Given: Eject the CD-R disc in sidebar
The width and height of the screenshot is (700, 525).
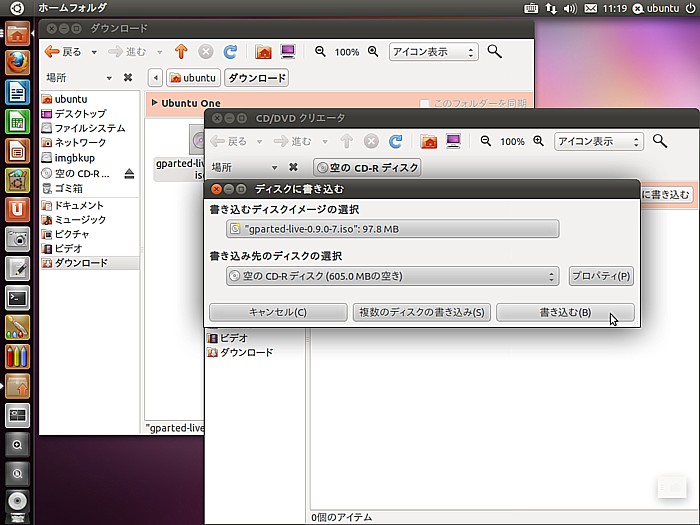Looking at the screenshot, I should [129, 174].
